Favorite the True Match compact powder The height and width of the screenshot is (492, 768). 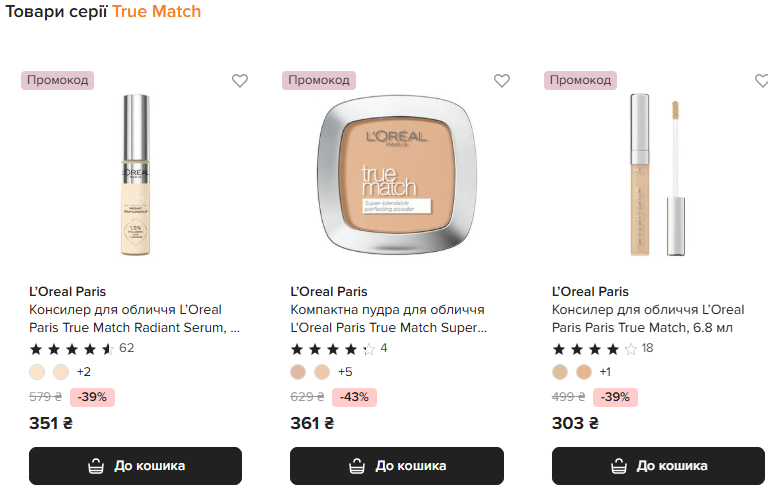501,81
